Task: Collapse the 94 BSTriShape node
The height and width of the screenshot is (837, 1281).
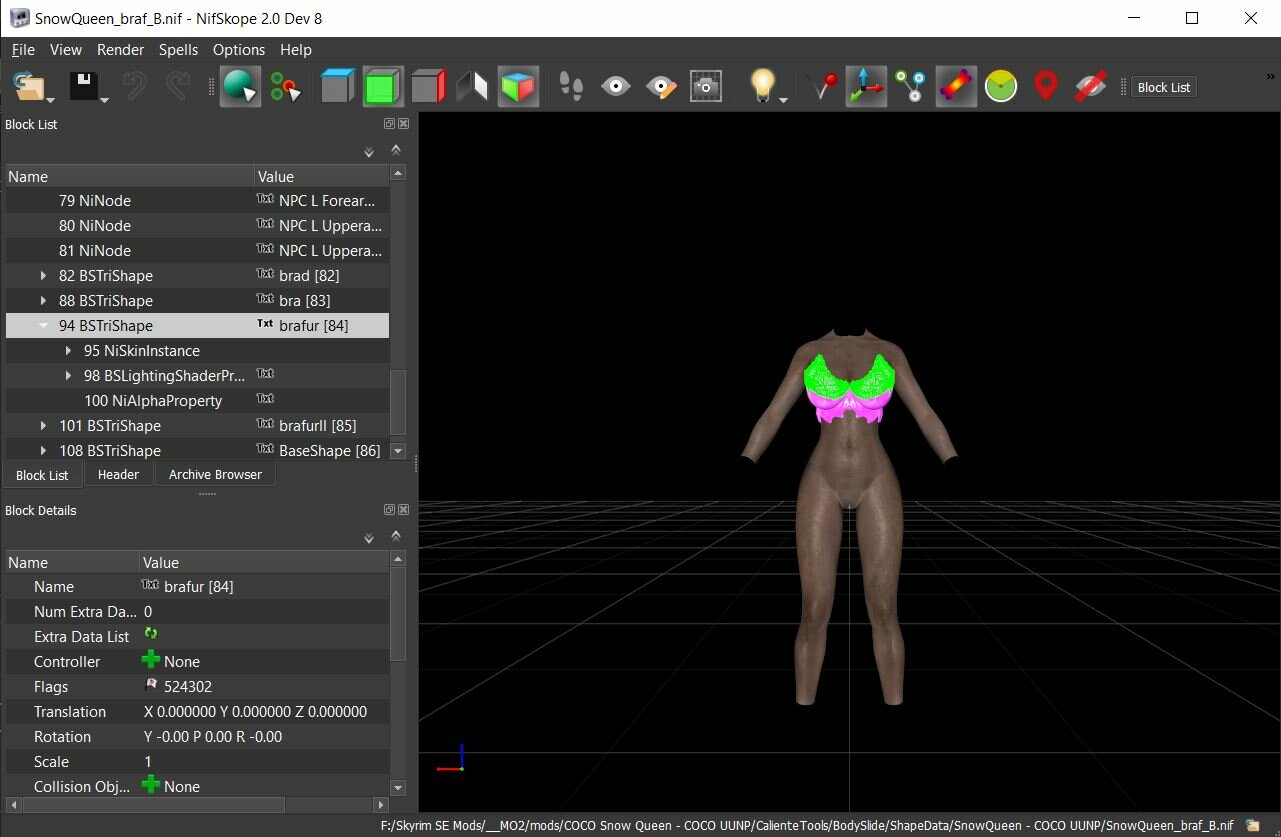Action: click(x=43, y=325)
